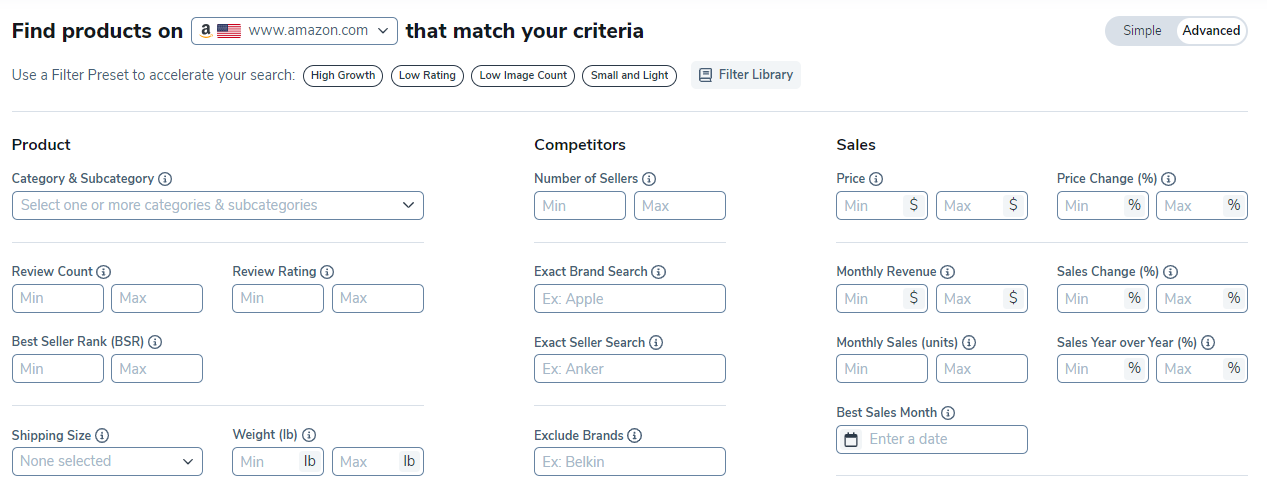Image resolution: width=1267 pixels, height=494 pixels.
Task: Apply the High Growth filter preset
Action: pyautogui.click(x=343, y=75)
